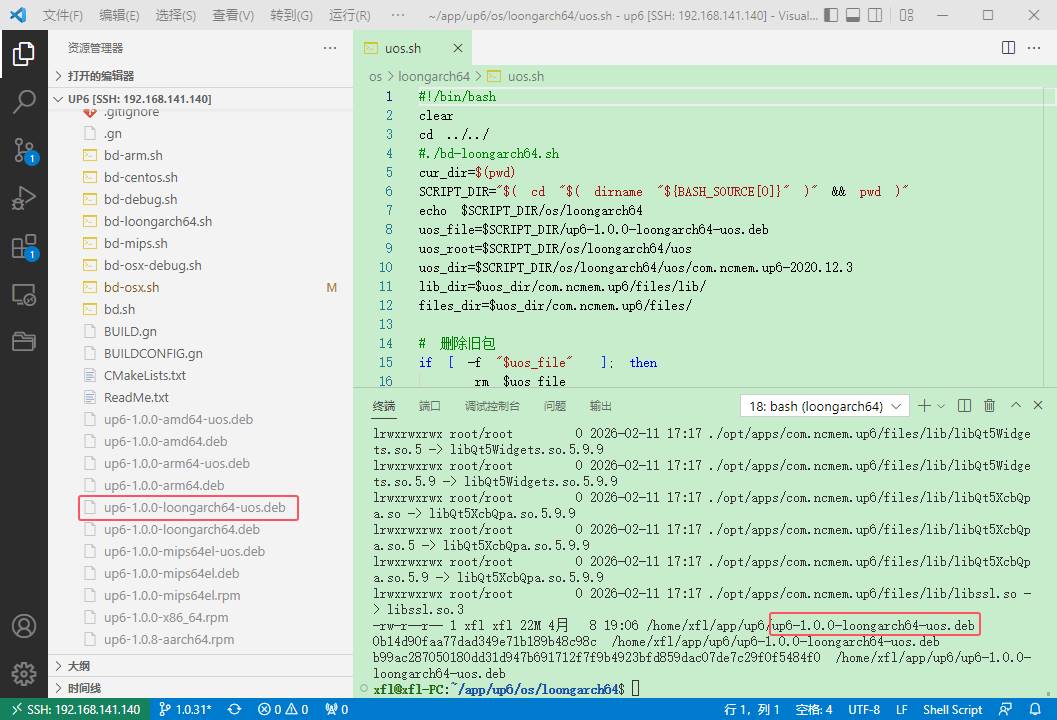This screenshot has height=720, width=1057.
Task: Open the terminal selector bash (loongarch64) dropdown
Action: 824,406
